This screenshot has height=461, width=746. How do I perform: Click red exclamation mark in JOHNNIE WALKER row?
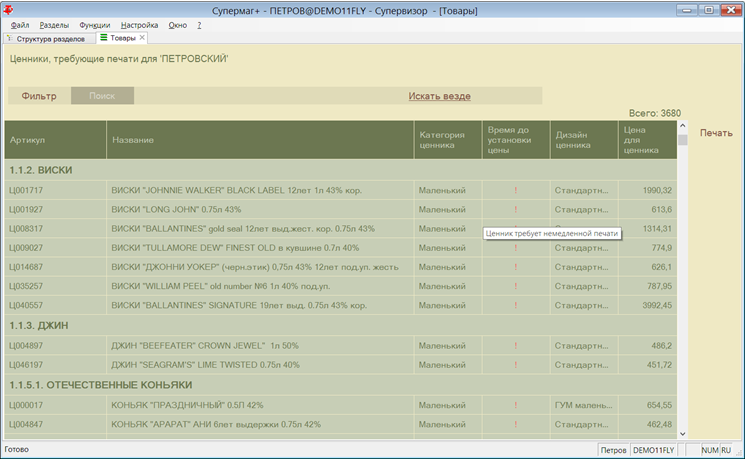coord(516,190)
